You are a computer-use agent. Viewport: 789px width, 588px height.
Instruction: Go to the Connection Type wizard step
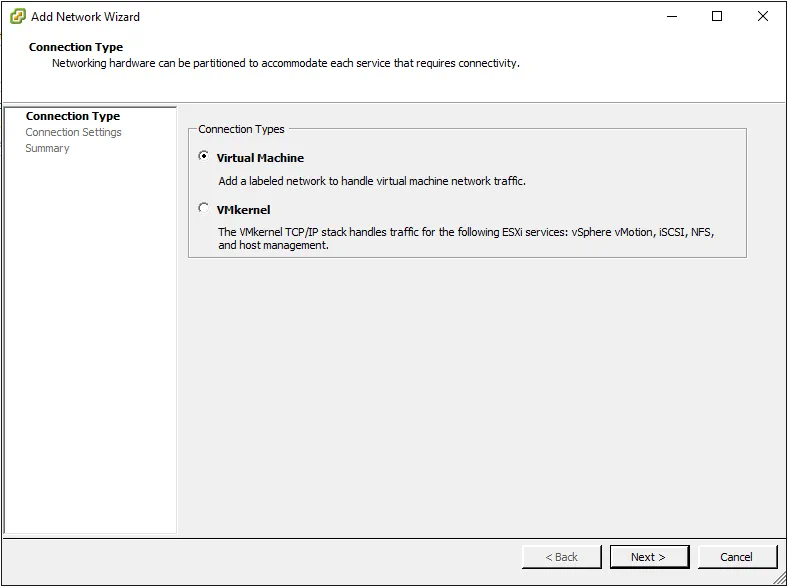point(72,116)
